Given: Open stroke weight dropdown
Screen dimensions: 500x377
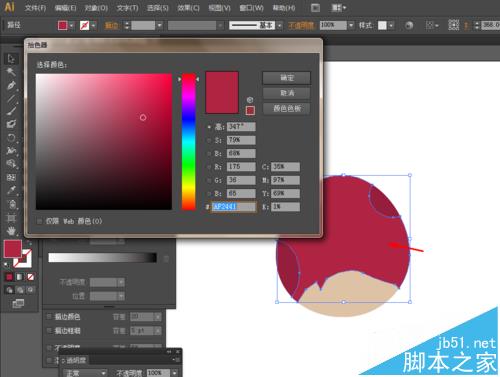Looking at the screenshot, I should (x=160, y=25).
